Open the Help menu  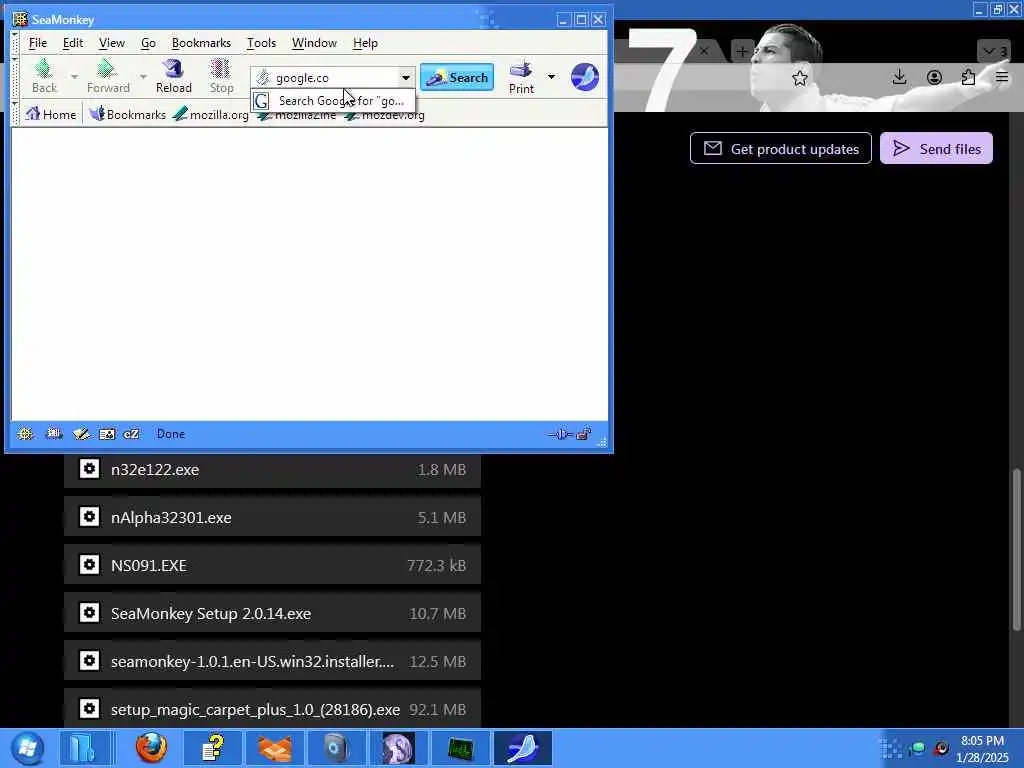click(x=365, y=43)
